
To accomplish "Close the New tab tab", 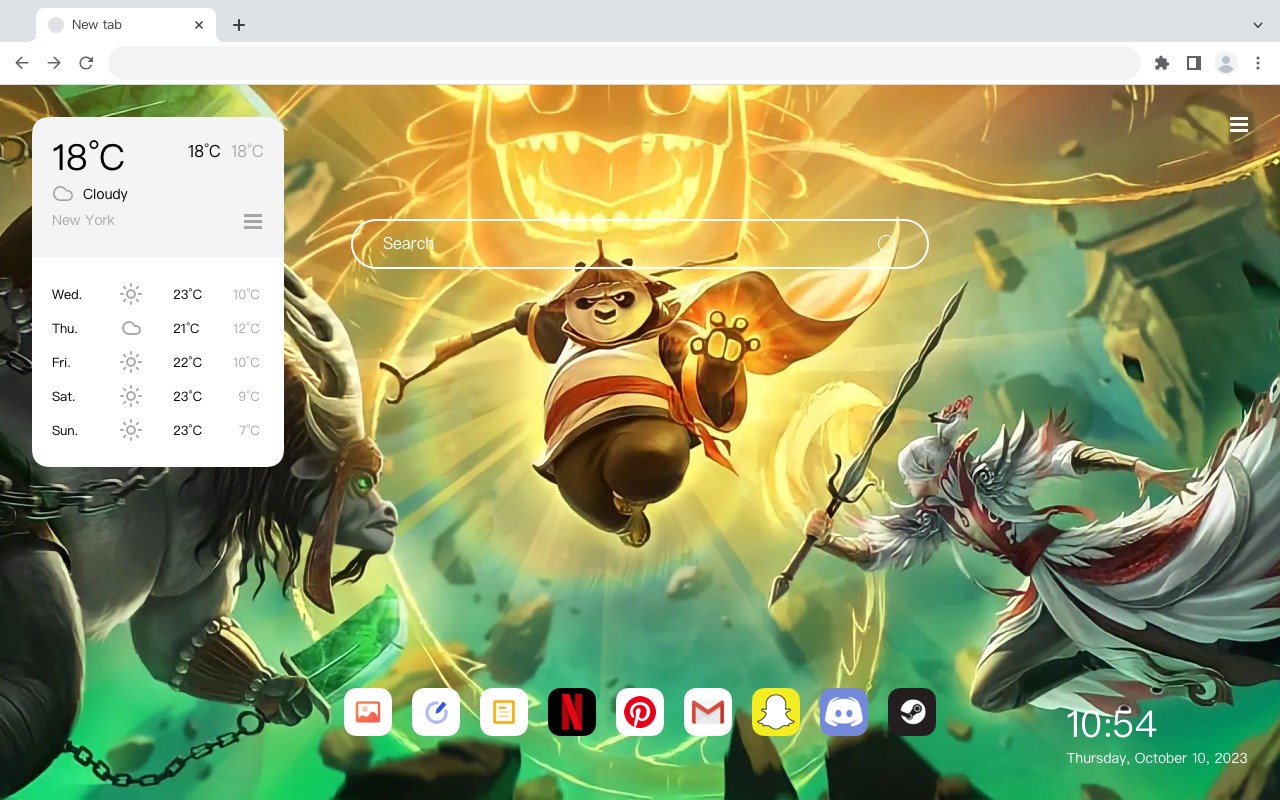I will coord(199,25).
